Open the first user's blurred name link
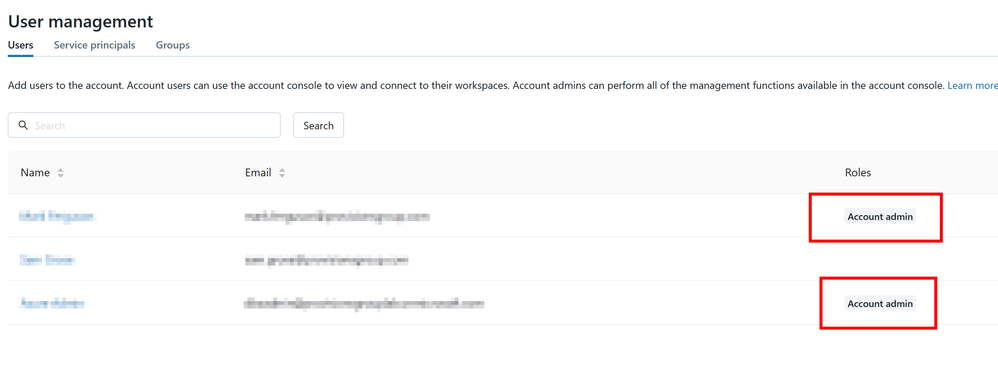The image size is (998, 370). pos(57,217)
